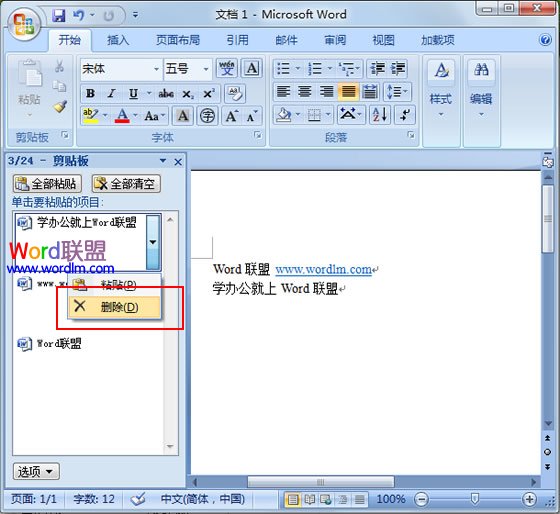The width and height of the screenshot is (560, 514).
Task: Choose 删除(D) from context menu
Action: point(115,307)
